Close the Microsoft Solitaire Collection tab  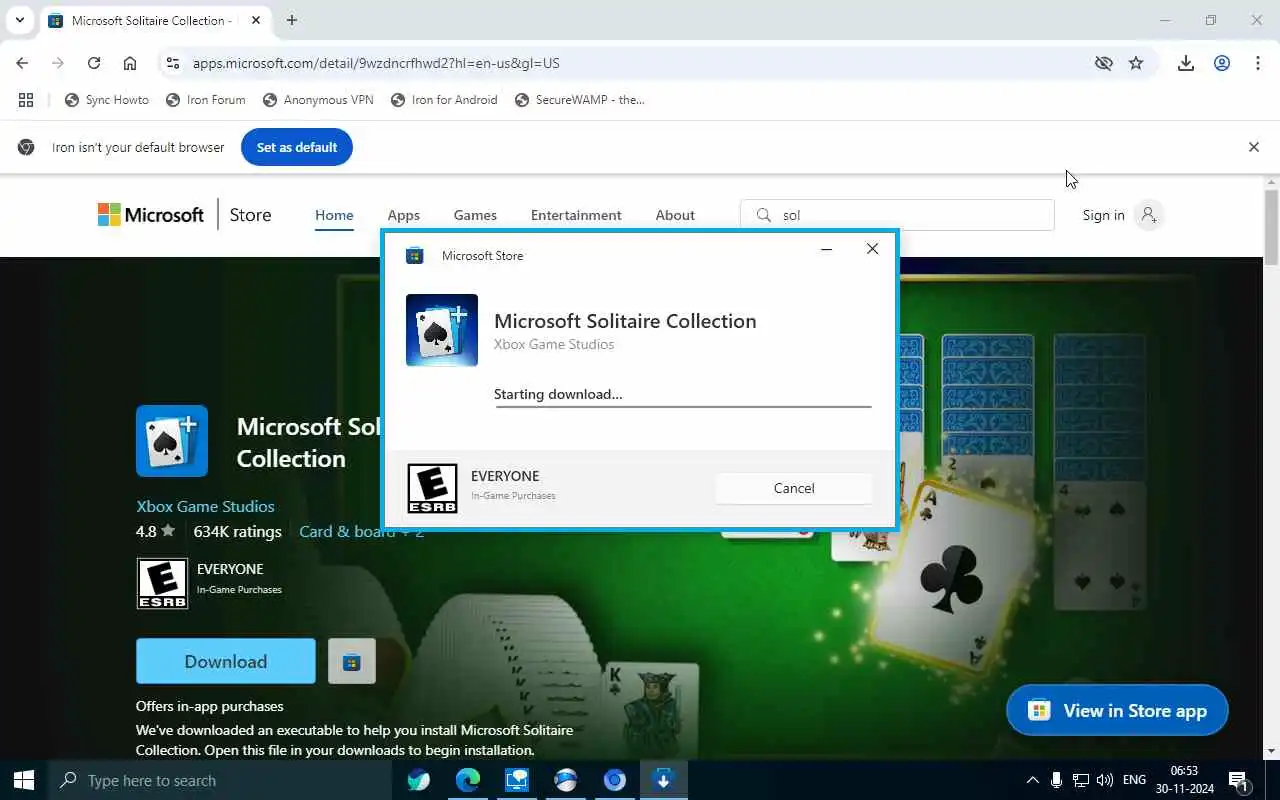tap(255, 20)
